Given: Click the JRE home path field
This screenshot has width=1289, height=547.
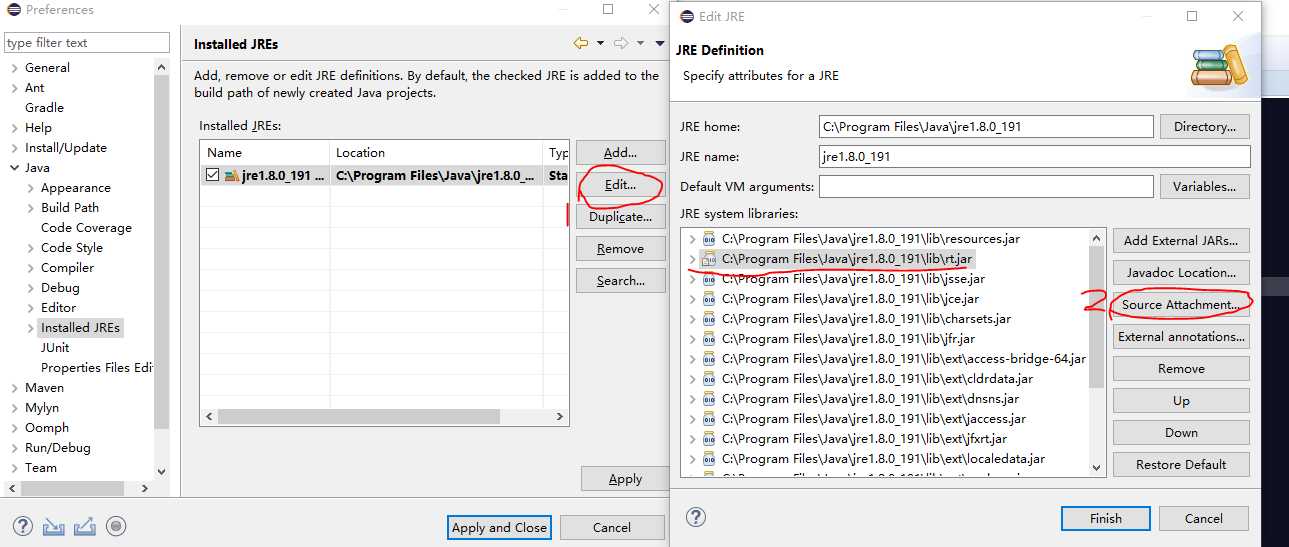Looking at the screenshot, I should point(986,127).
